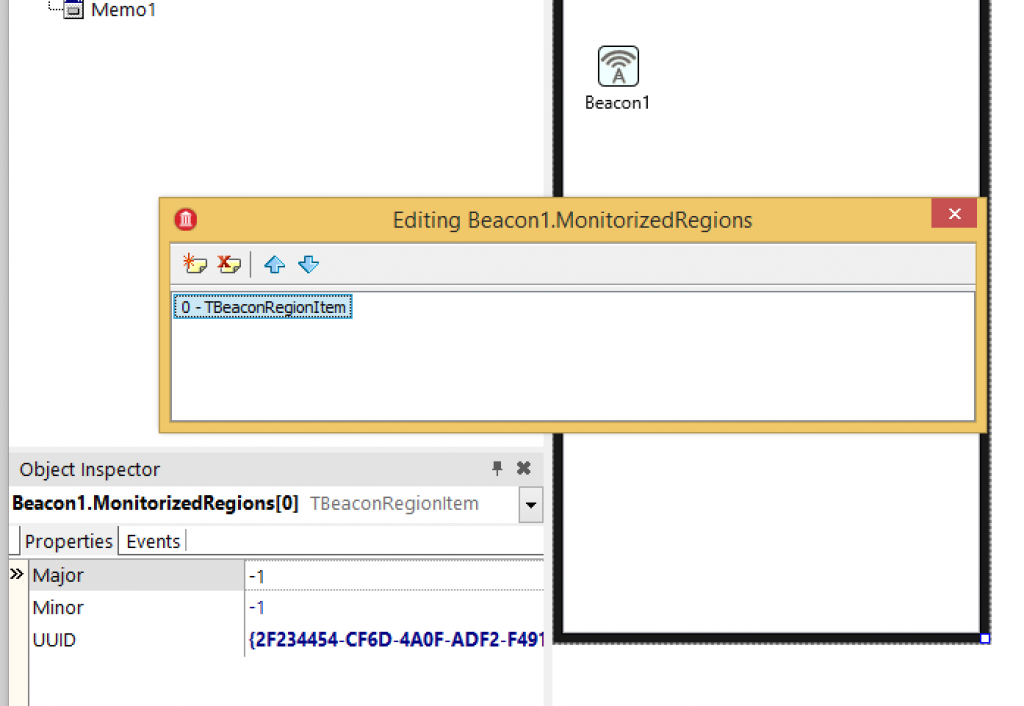Add a new region item
The width and height of the screenshot is (1024, 706).
pos(195,264)
